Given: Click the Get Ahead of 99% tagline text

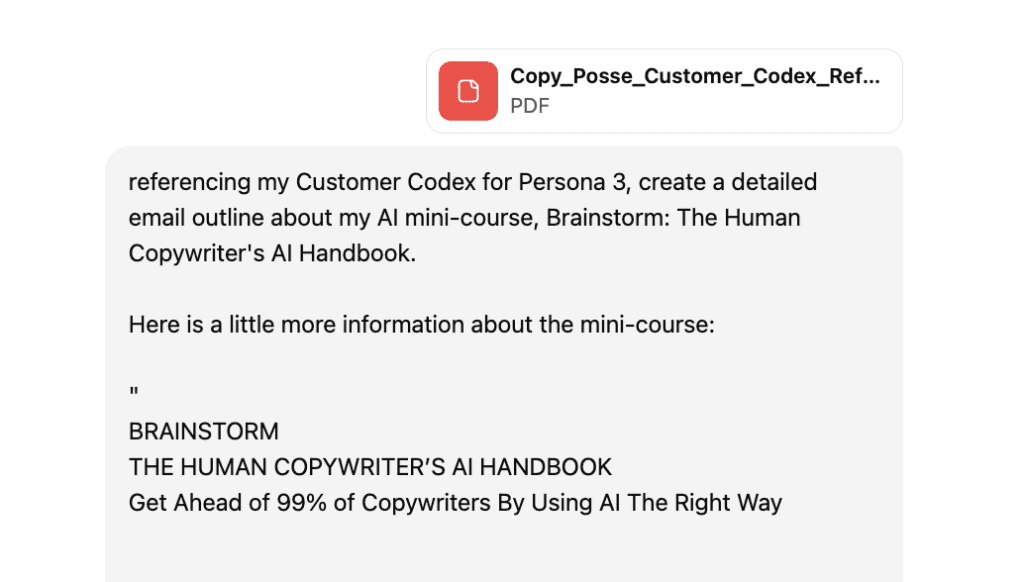Looking at the screenshot, I should click(x=453, y=503).
